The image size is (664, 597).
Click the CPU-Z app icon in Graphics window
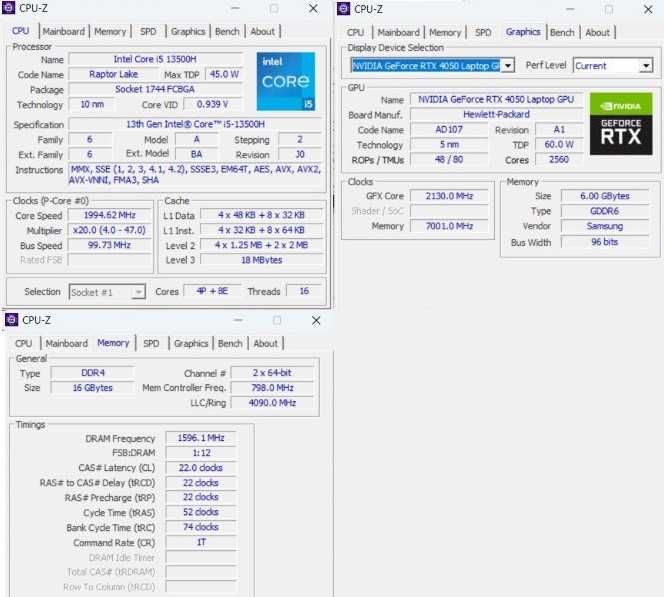click(343, 8)
